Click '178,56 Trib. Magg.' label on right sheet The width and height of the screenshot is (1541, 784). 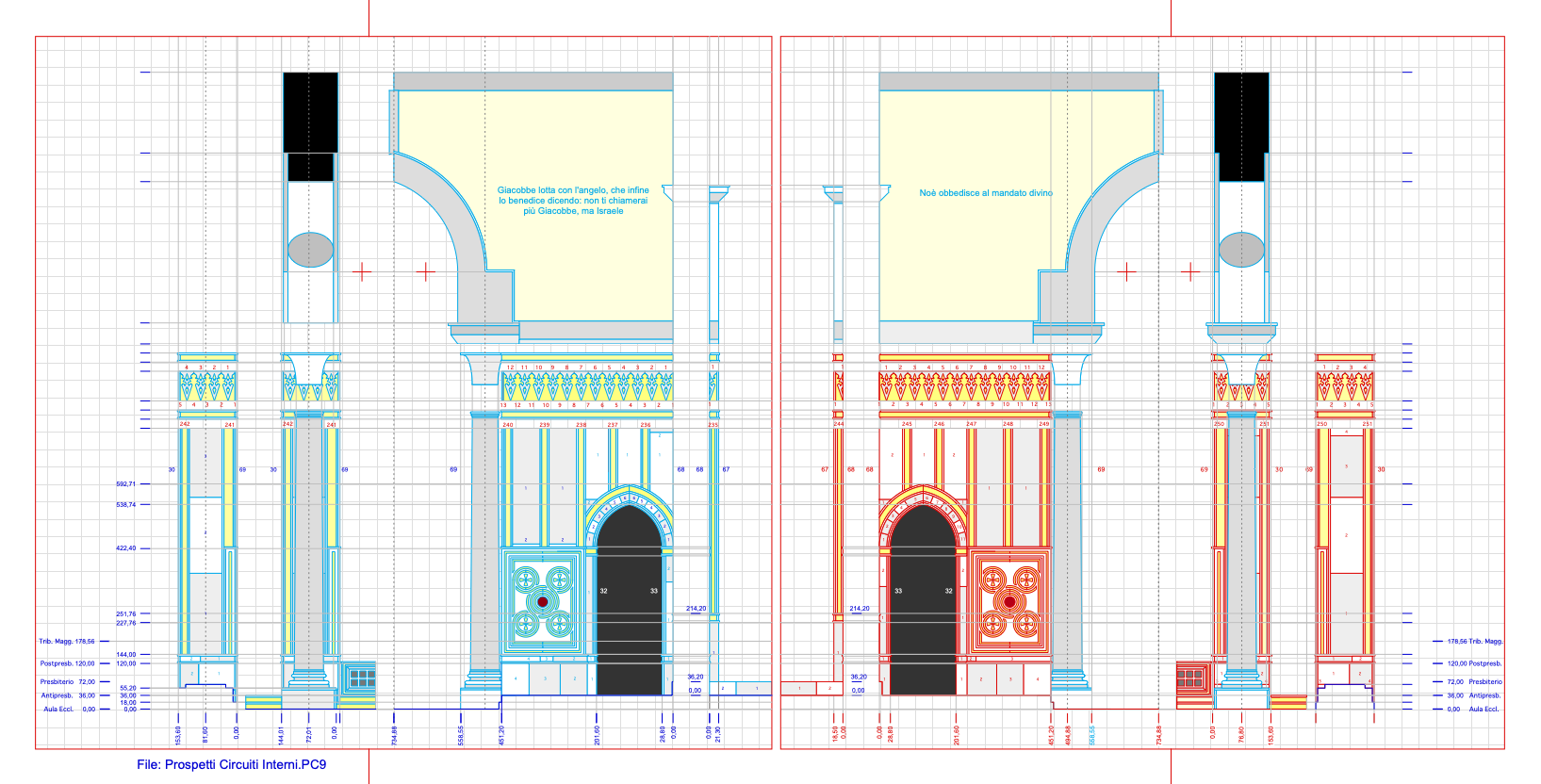click(1475, 642)
